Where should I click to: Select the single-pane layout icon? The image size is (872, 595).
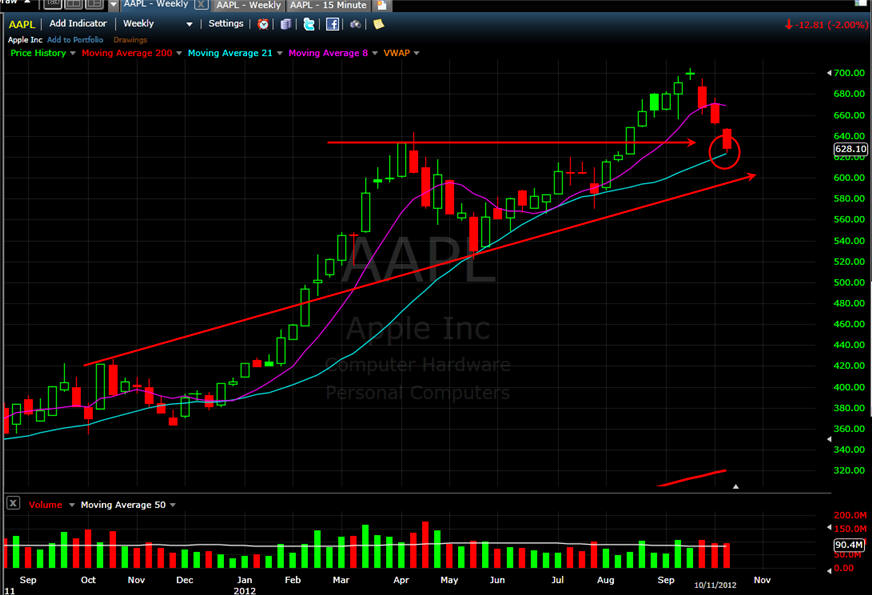tap(53, 4)
